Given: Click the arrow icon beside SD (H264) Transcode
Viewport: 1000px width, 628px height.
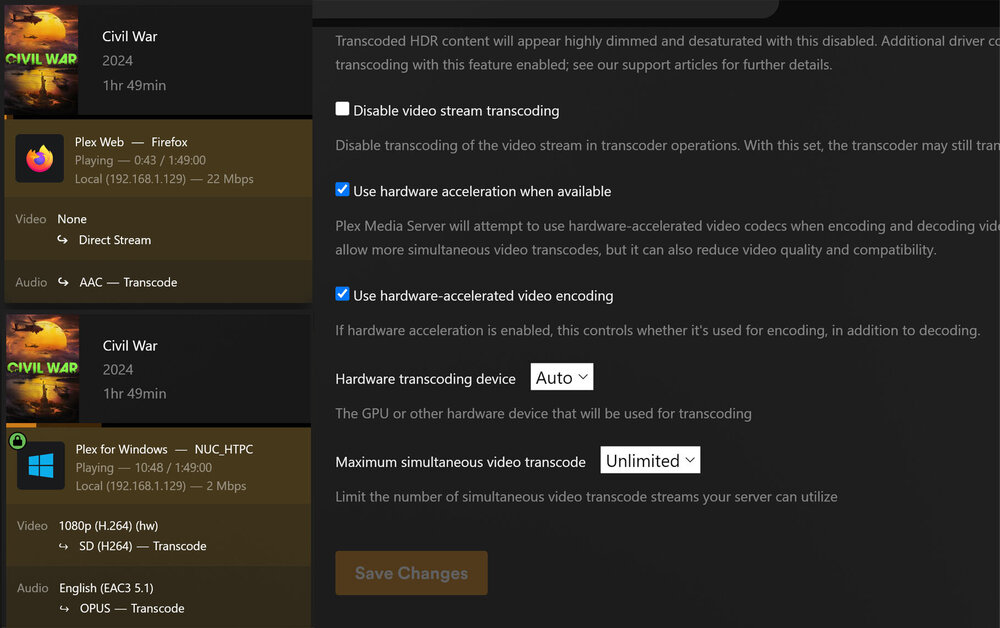Looking at the screenshot, I should coord(64,546).
